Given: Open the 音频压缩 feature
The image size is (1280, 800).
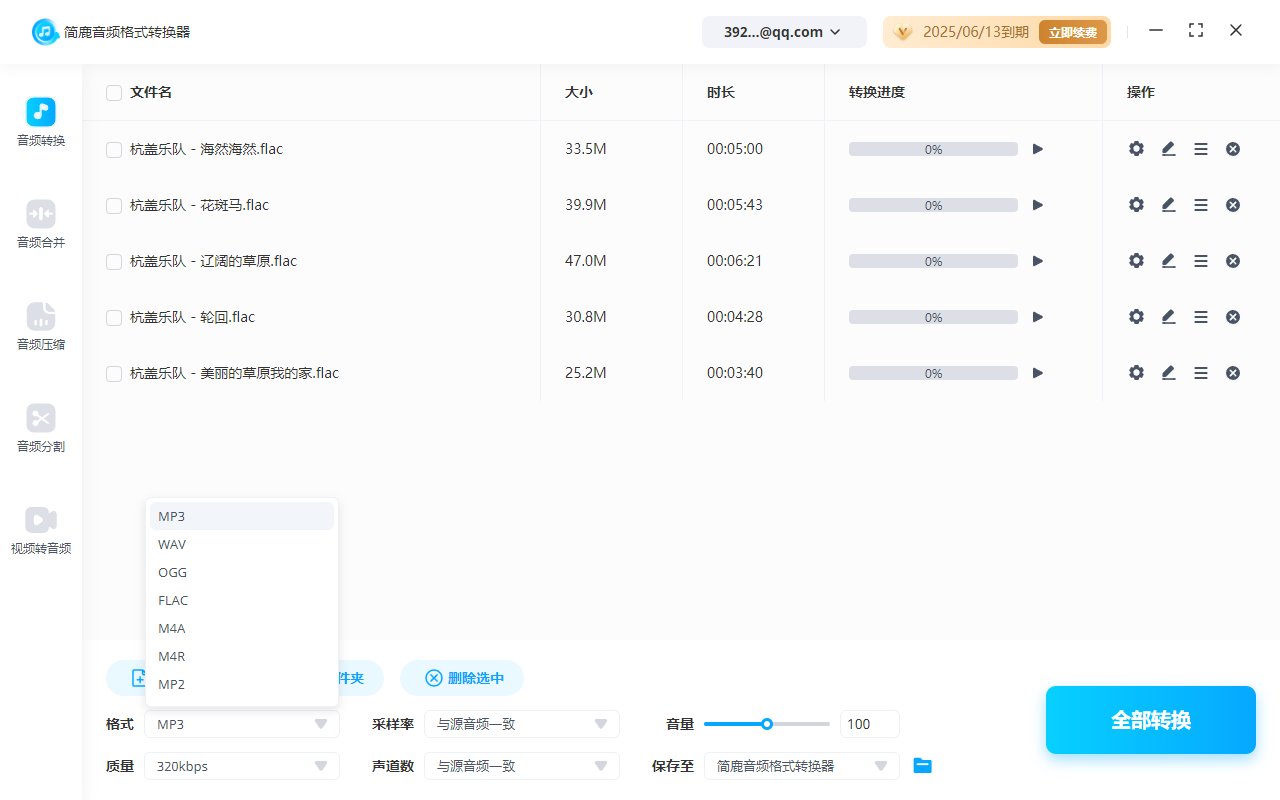Looking at the screenshot, I should pos(40,327).
